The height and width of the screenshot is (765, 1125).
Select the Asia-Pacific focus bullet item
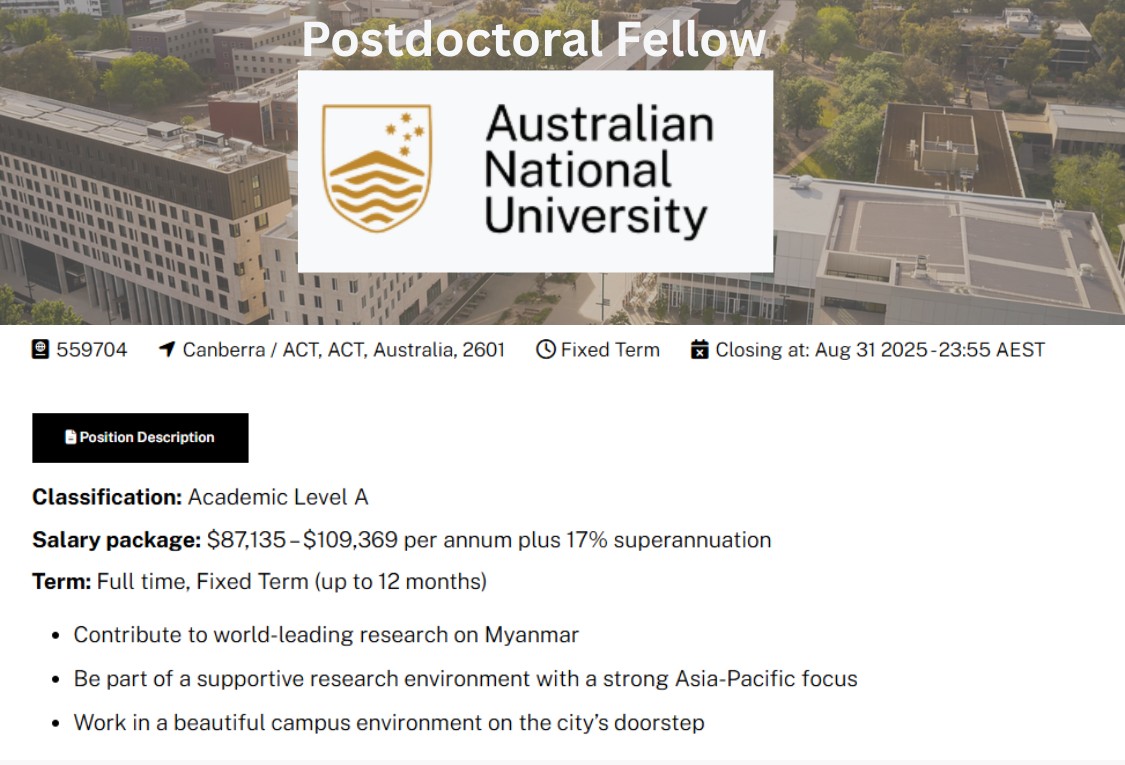coord(465,678)
